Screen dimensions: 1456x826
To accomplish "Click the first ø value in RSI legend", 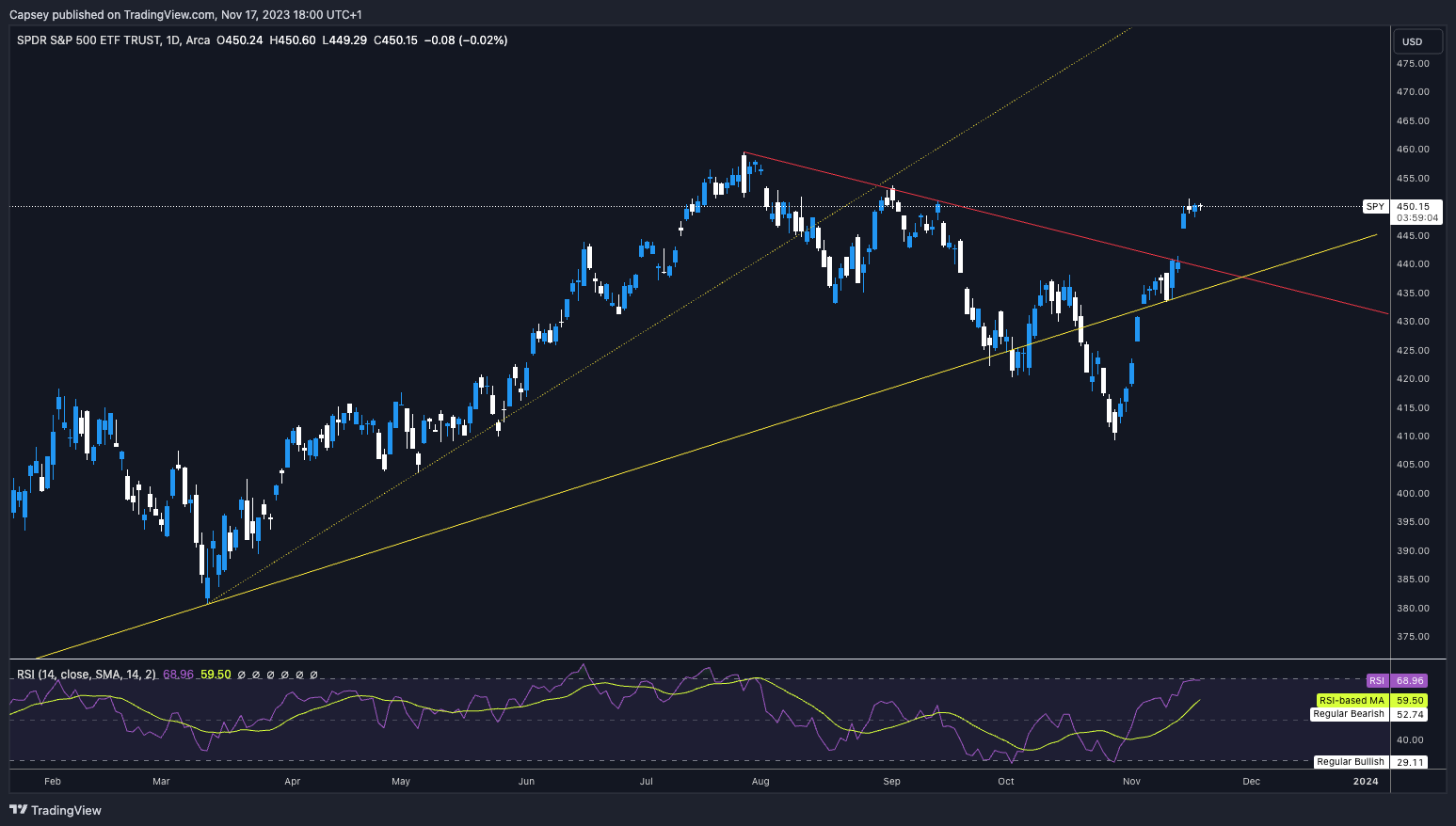I will 241,675.
